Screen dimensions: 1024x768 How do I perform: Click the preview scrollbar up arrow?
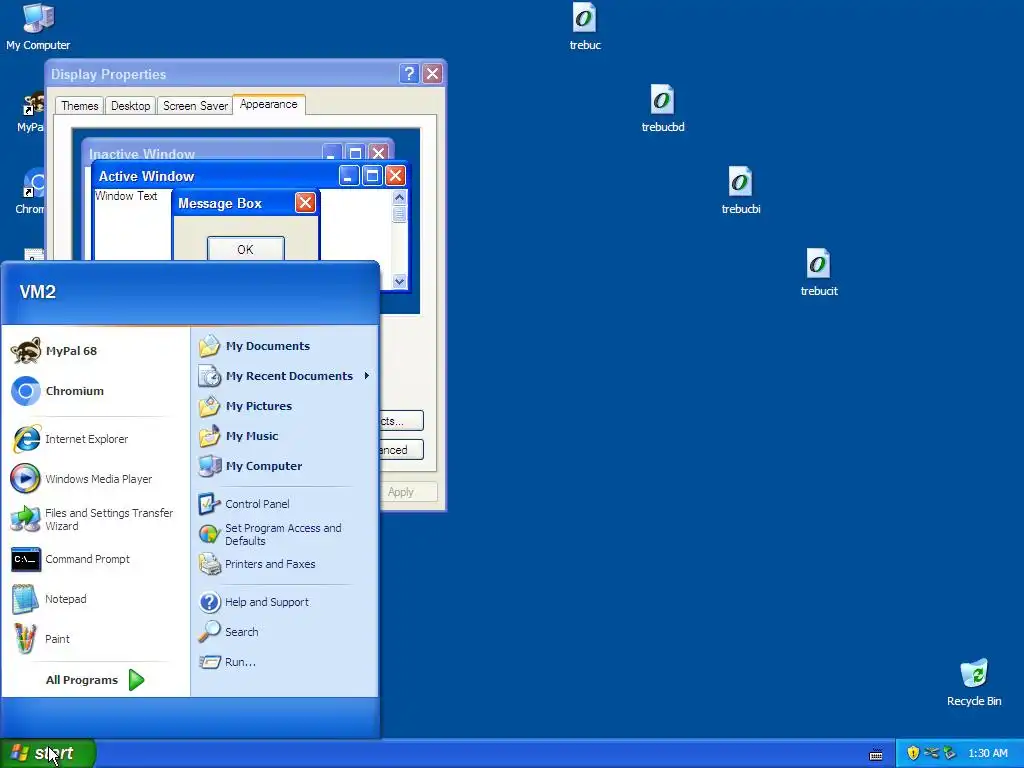coord(399,197)
